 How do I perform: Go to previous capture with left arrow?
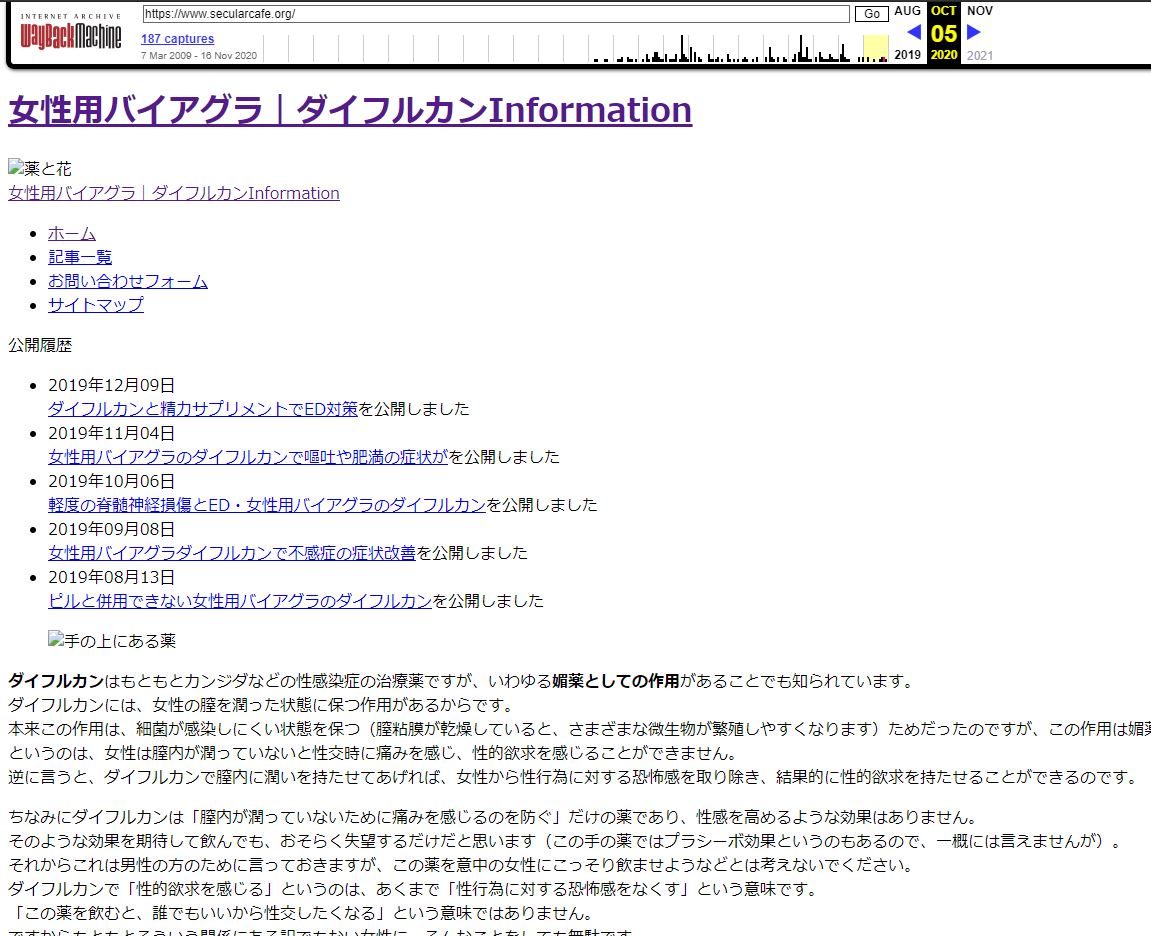pyautogui.click(x=913, y=32)
